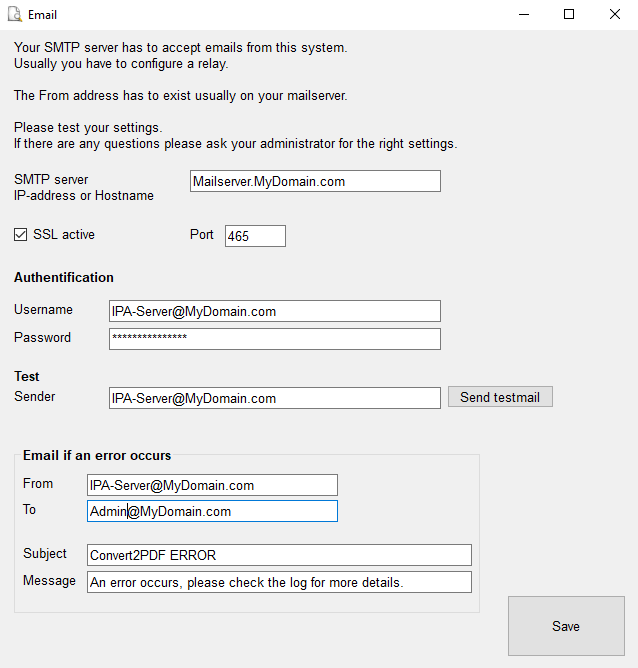The height and width of the screenshot is (668, 638).
Task: Click the error email From field
Action: click(x=212, y=485)
